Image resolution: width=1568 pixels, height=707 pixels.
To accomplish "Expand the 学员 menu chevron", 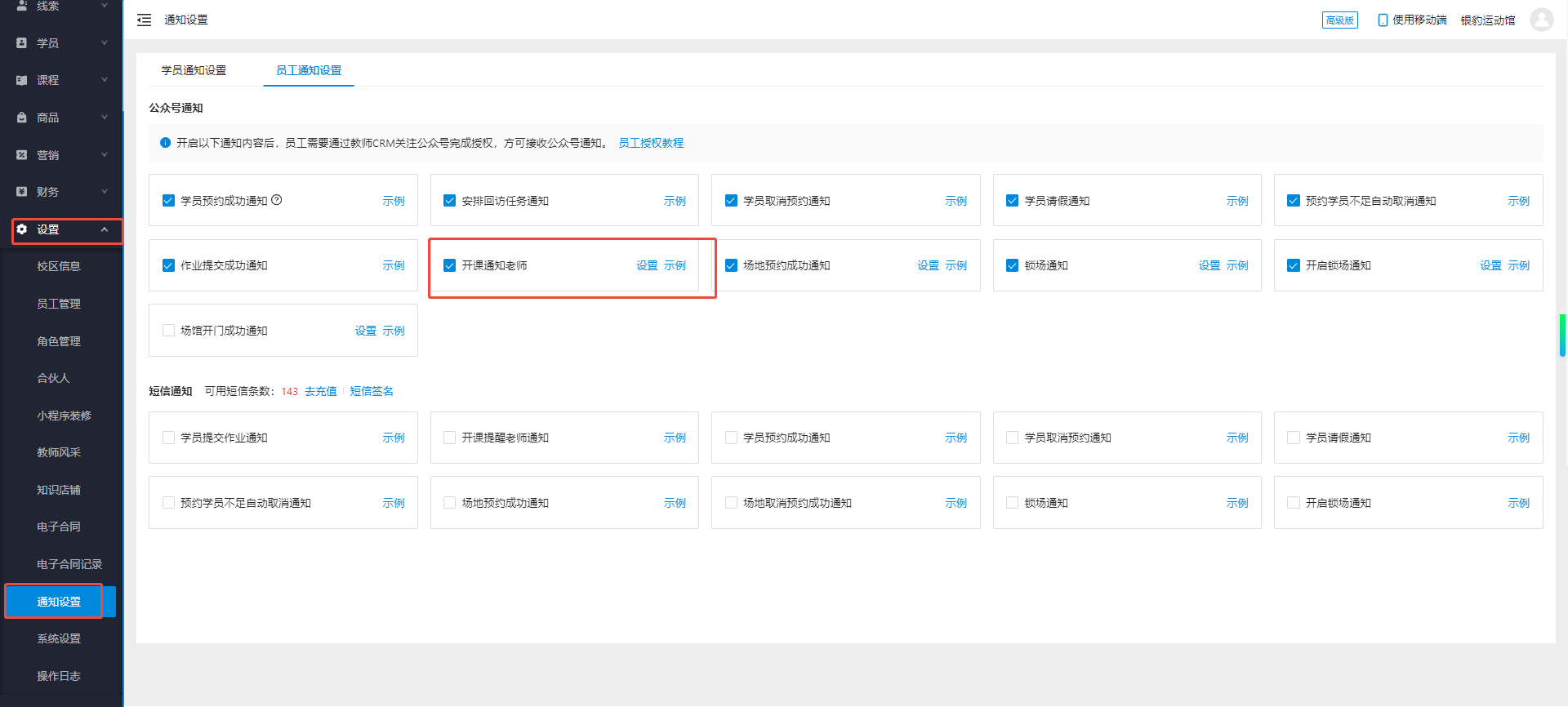I will 105,42.
